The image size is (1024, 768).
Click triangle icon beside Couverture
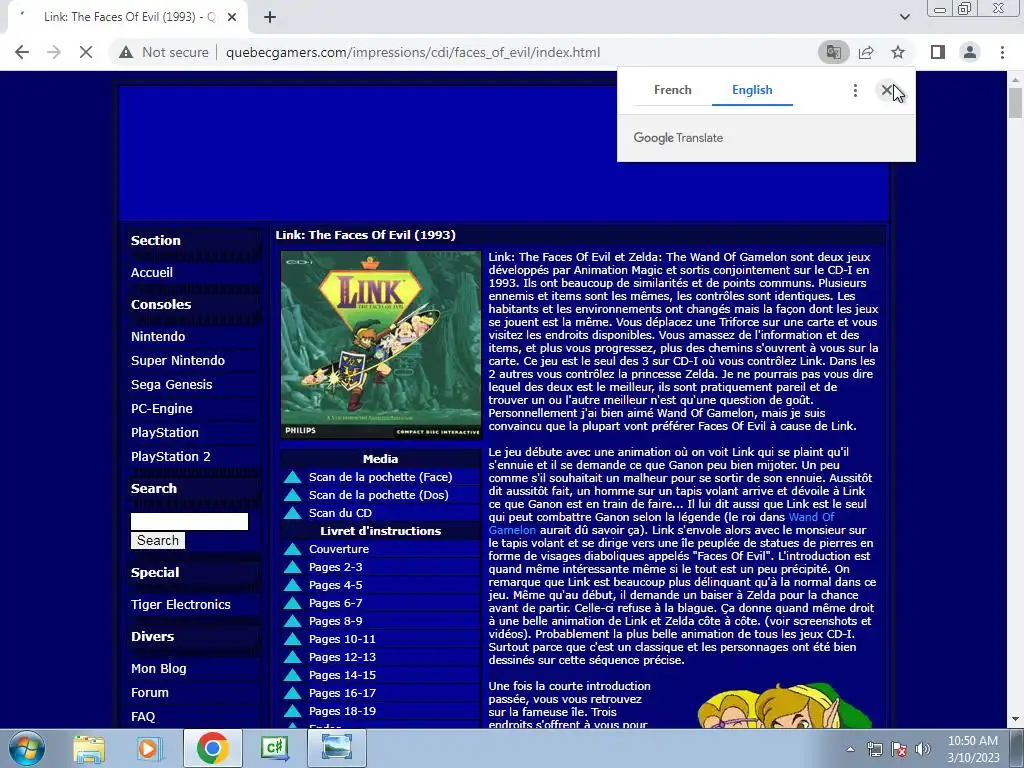coord(293,549)
